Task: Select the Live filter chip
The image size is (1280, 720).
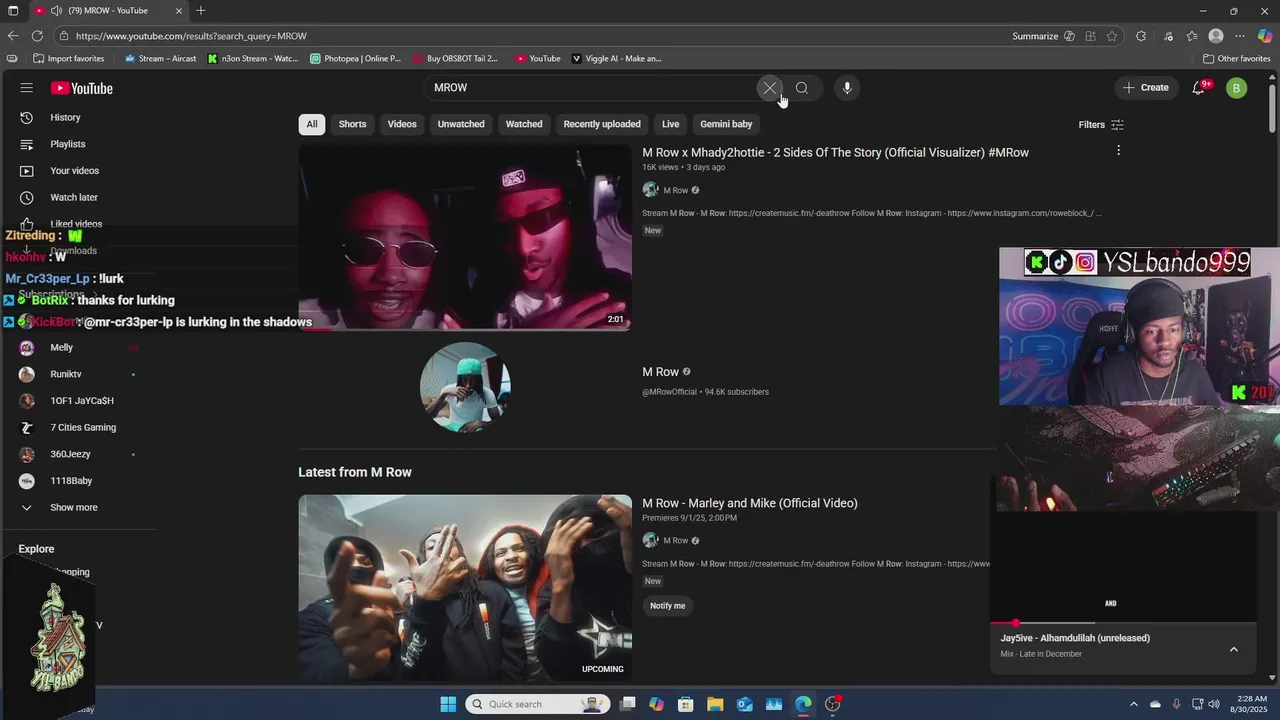Action: point(670,124)
